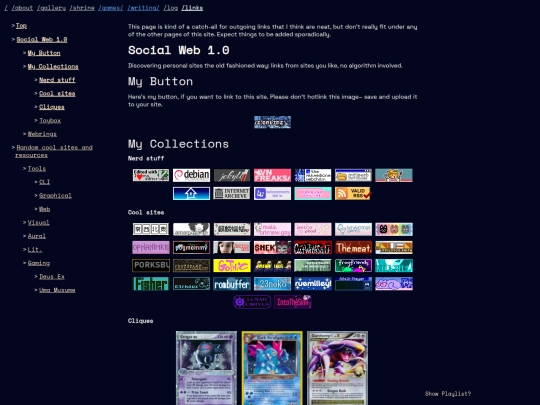Open the rombuffer site button

pos(232,284)
